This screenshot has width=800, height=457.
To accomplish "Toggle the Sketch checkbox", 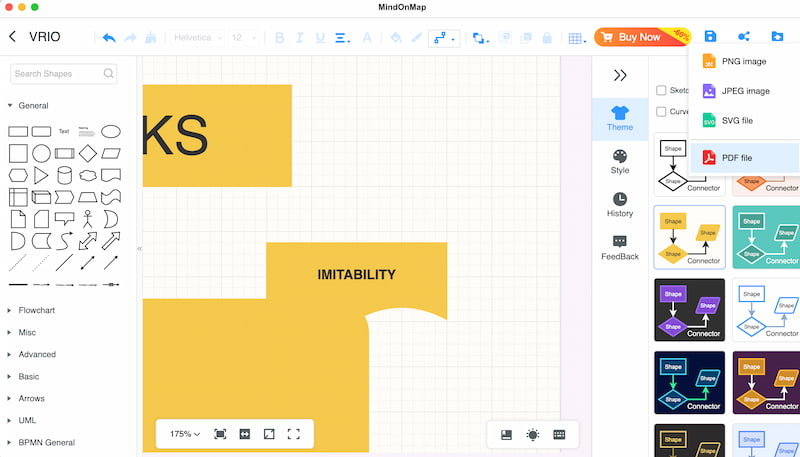I will coord(661,90).
